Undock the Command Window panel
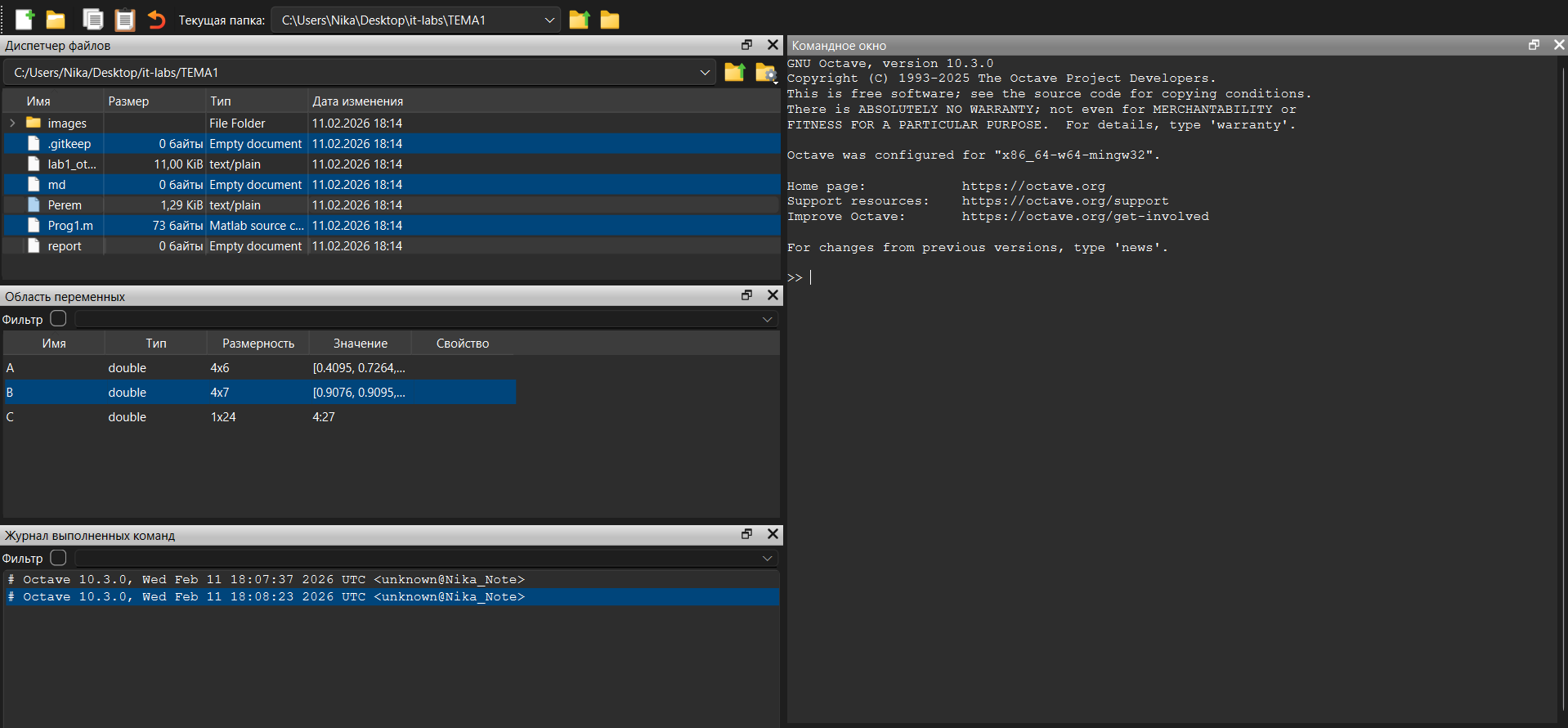The image size is (1568, 728). [x=1534, y=45]
